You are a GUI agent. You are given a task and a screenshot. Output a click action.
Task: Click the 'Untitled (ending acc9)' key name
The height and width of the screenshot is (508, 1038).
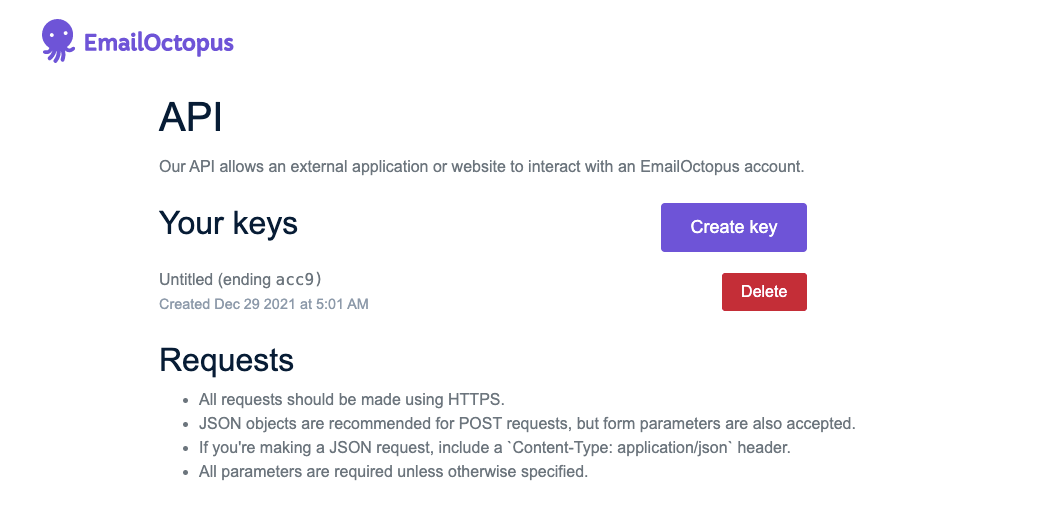(240, 279)
